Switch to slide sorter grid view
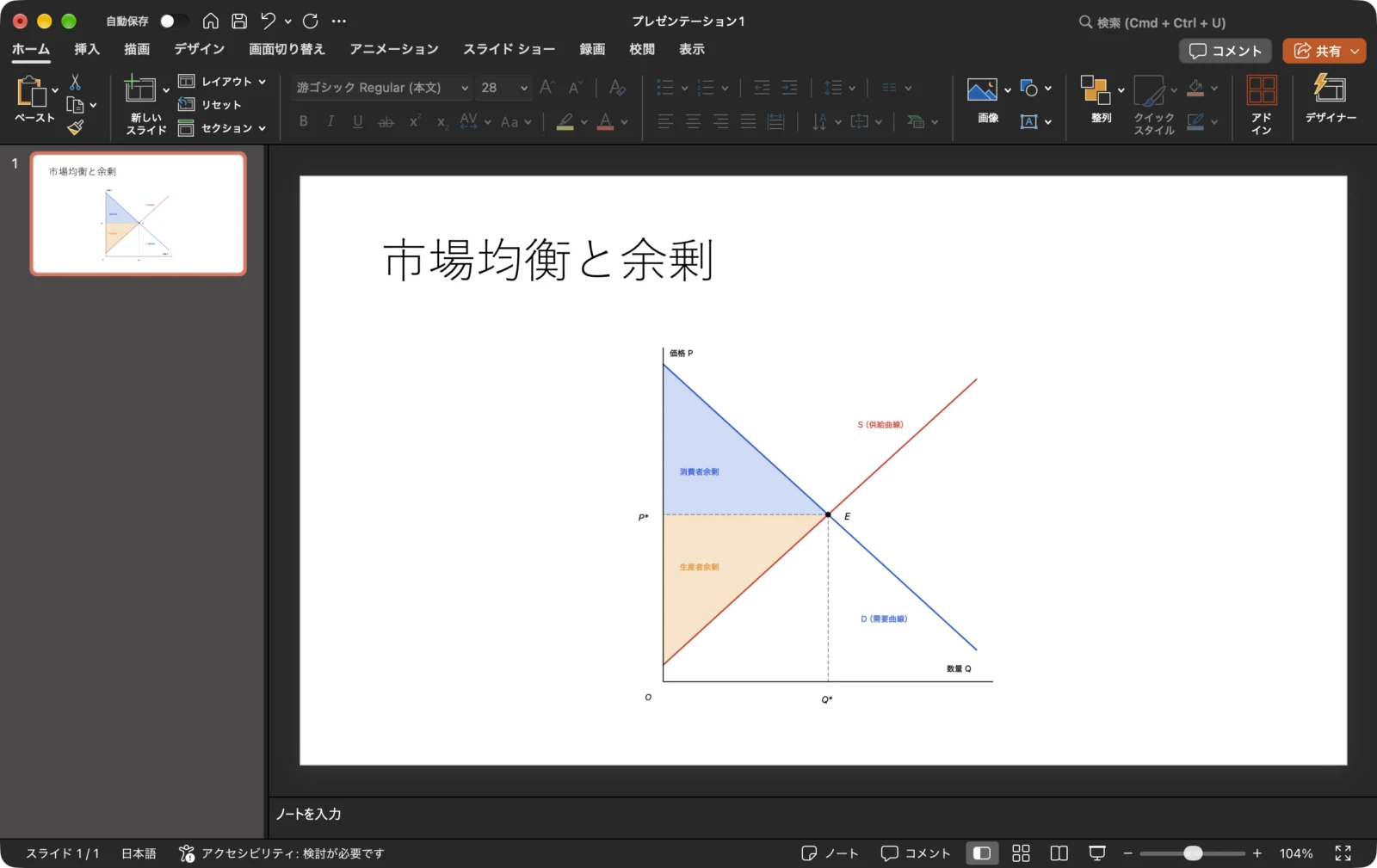Image resolution: width=1377 pixels, height=868 pixels. click(x=1021, y=853)
